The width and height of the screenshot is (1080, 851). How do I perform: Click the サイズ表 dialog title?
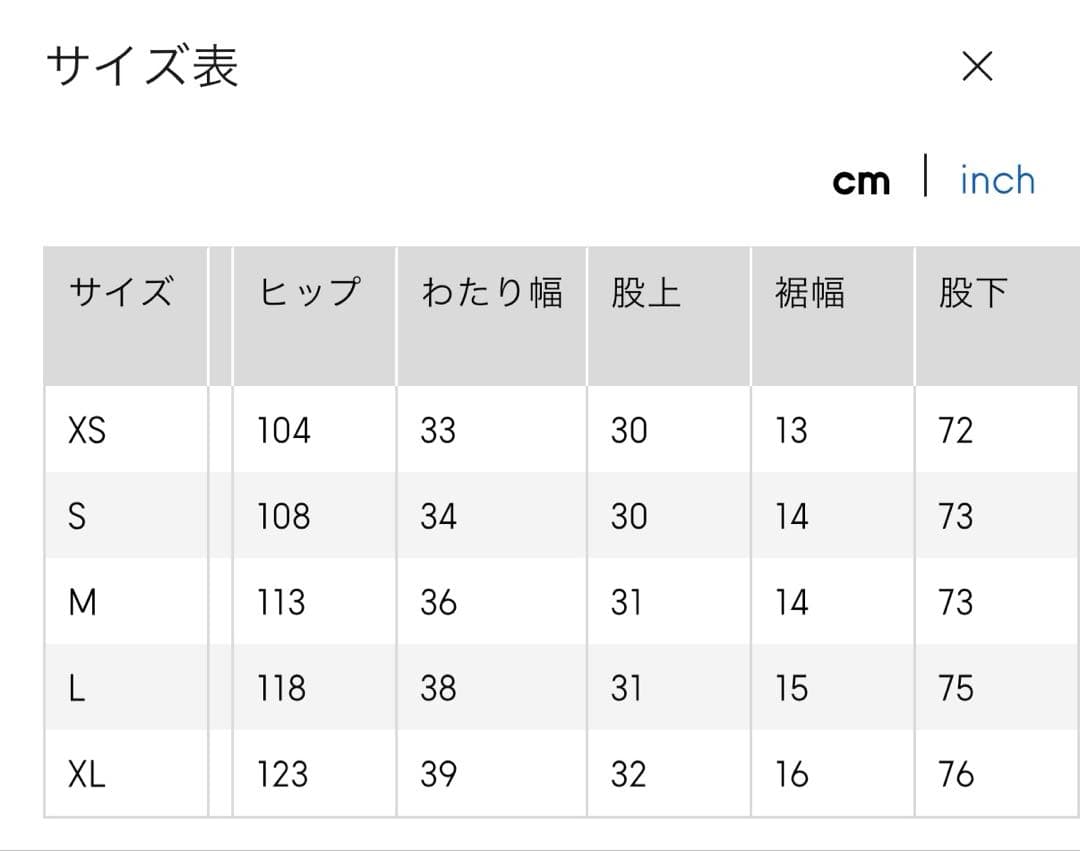coord(142,68)
